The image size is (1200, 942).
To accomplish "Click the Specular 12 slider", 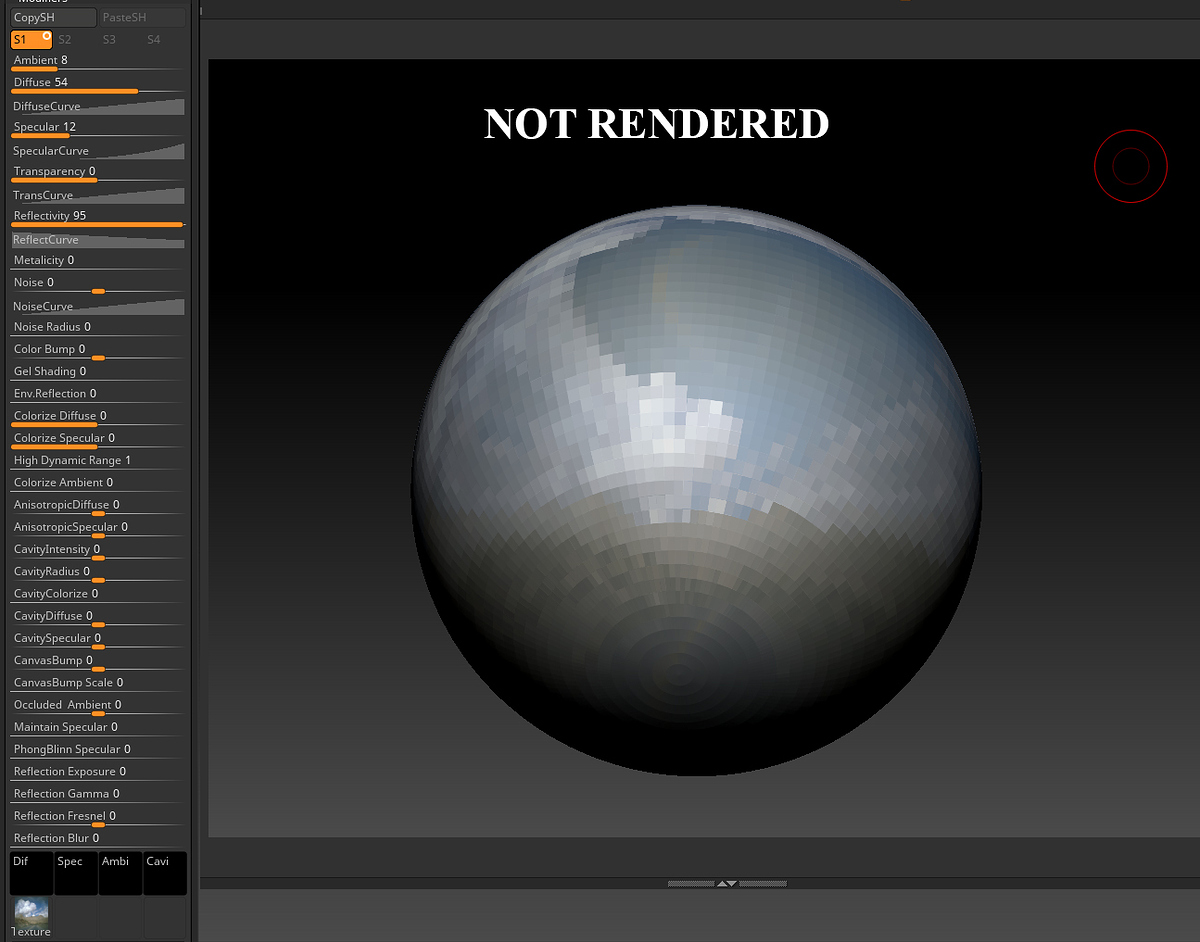I will coord(98,128).
